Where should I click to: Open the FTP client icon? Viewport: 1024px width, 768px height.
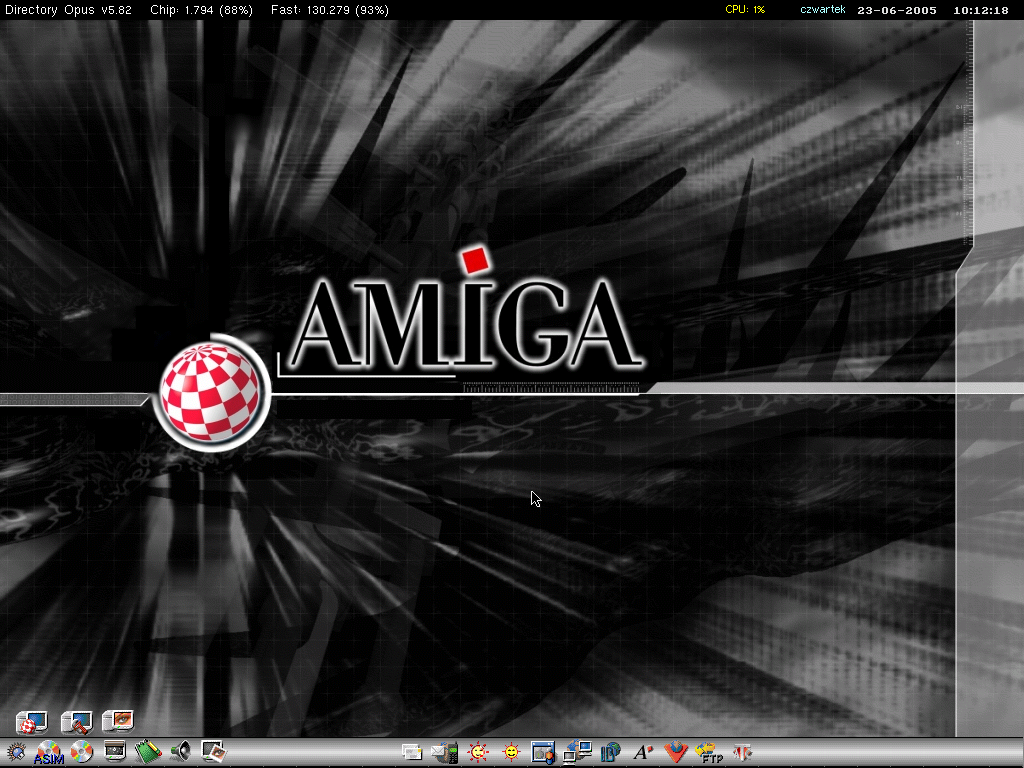pyautogui.click(x=709, y=752)
